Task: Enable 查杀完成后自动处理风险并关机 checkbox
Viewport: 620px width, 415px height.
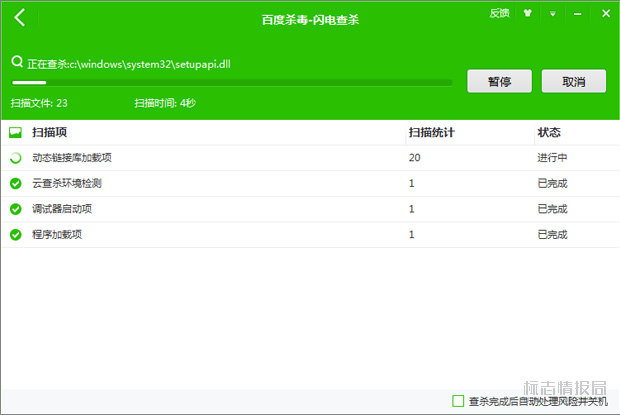Action: (458, 401)
